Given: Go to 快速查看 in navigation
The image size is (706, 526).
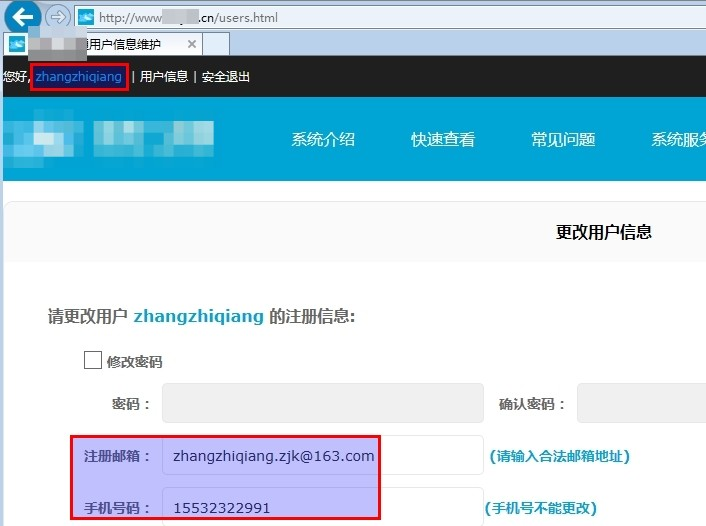Looking at the screenshot, I should tap(443, 140).
